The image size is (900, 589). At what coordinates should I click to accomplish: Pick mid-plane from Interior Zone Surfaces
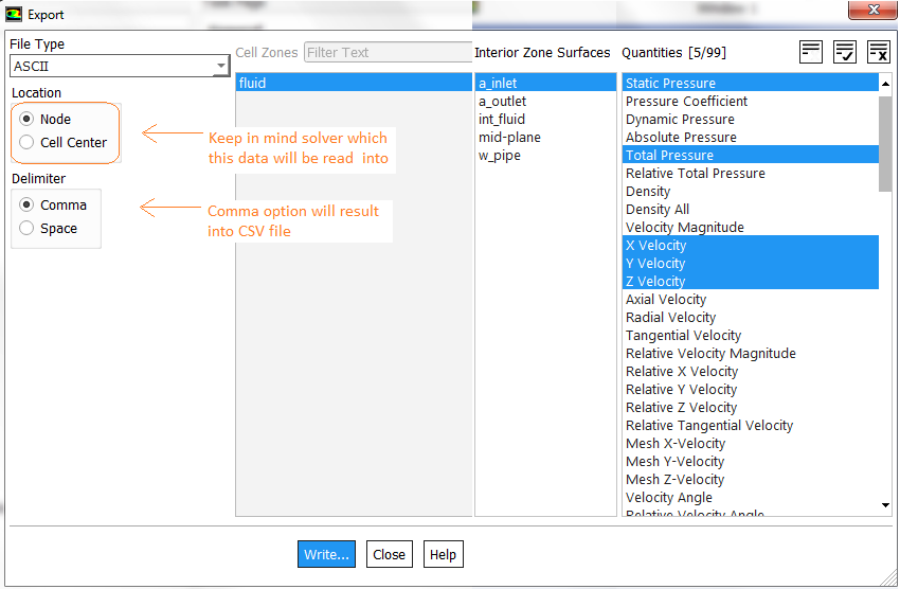[509, 137]
